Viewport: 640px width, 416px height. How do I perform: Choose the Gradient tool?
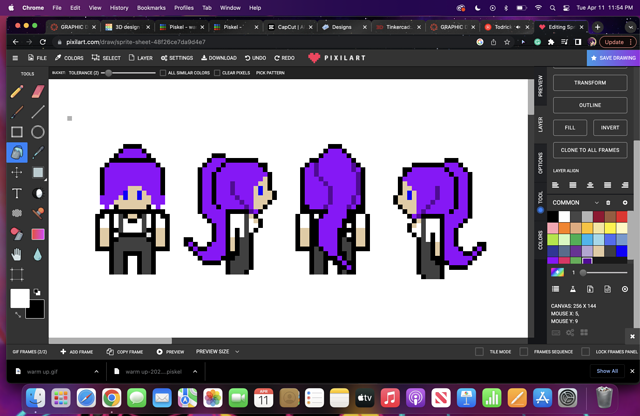coord(38,234)
